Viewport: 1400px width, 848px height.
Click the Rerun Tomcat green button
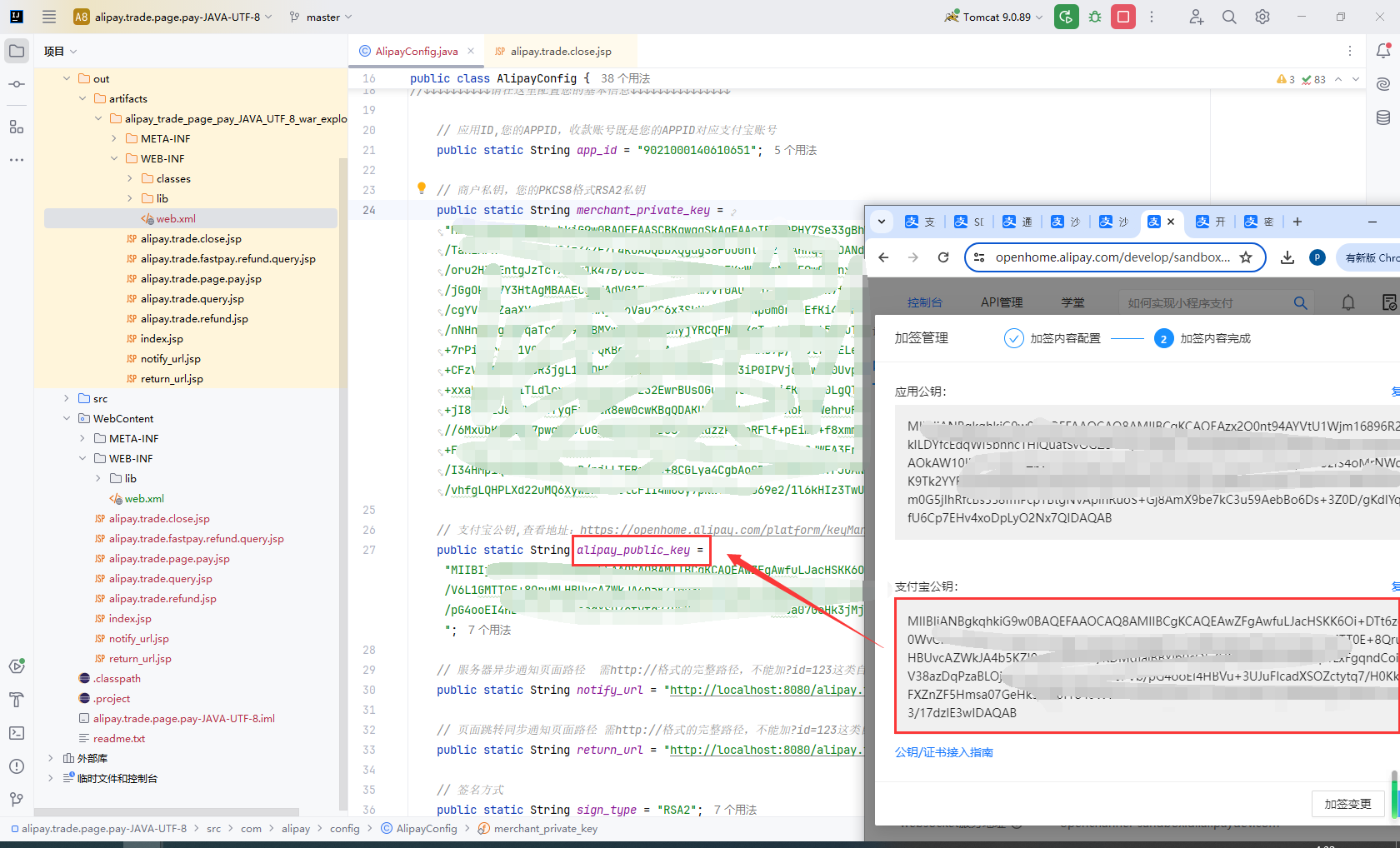pos(1067,17)
